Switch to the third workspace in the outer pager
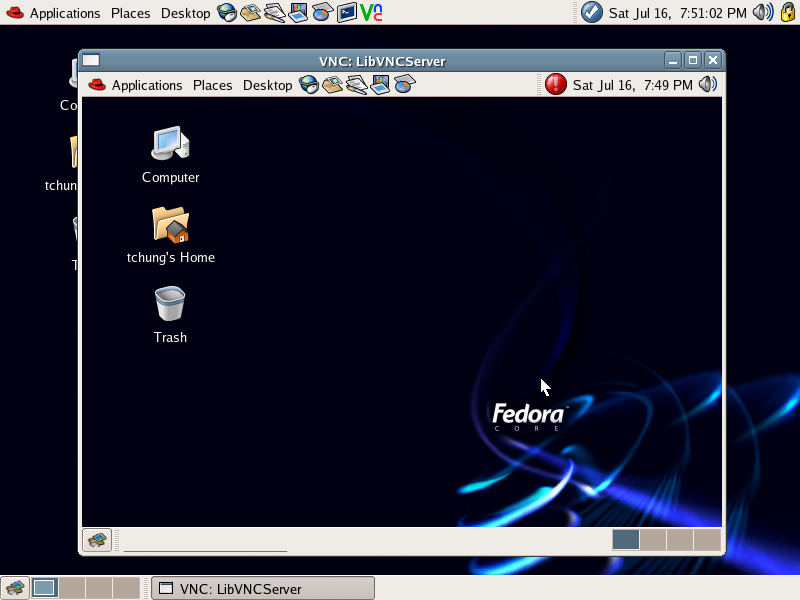This screenshot has width=800, height=600. coord(98,588)
